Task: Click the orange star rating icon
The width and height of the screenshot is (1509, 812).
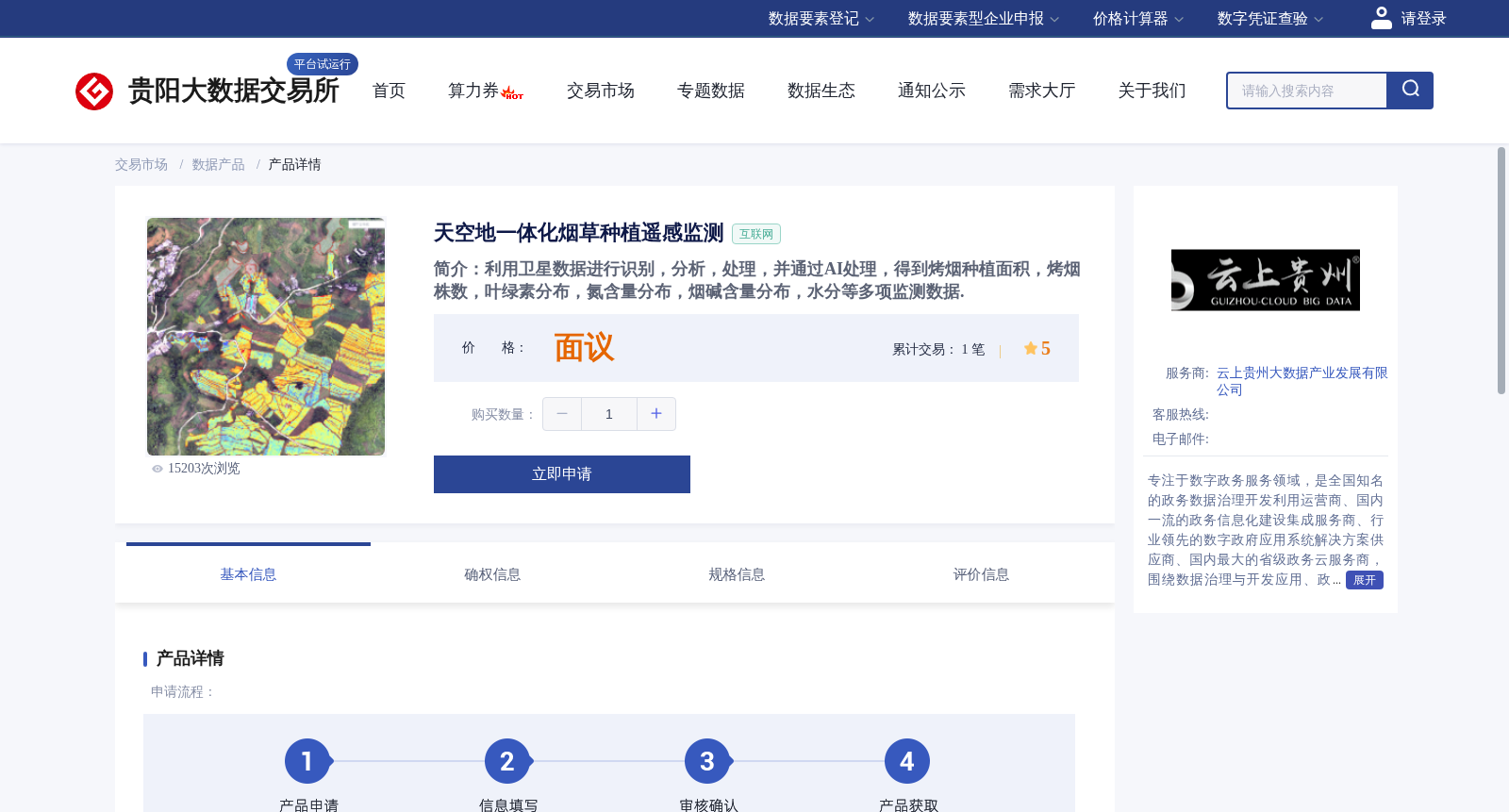Action: tap(1030, 348)
